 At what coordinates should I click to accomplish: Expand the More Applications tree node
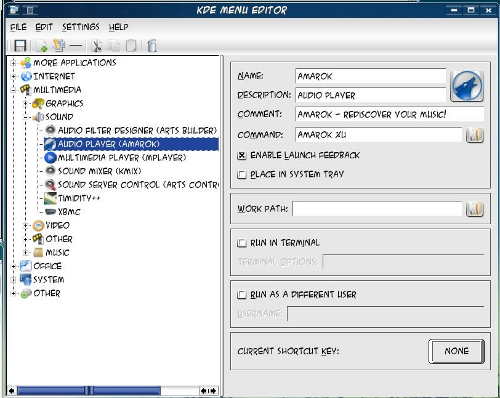point(13,63)
